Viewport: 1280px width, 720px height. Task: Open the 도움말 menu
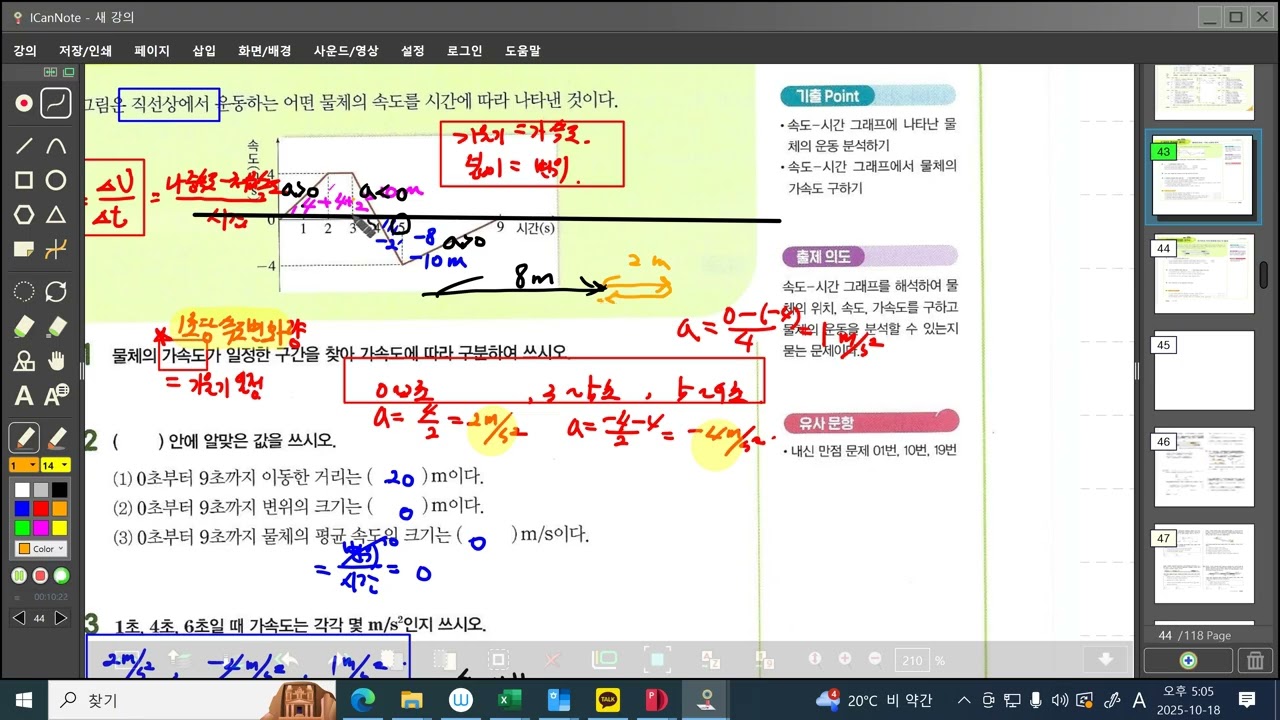pyautogui.click(x=523, y=51)
